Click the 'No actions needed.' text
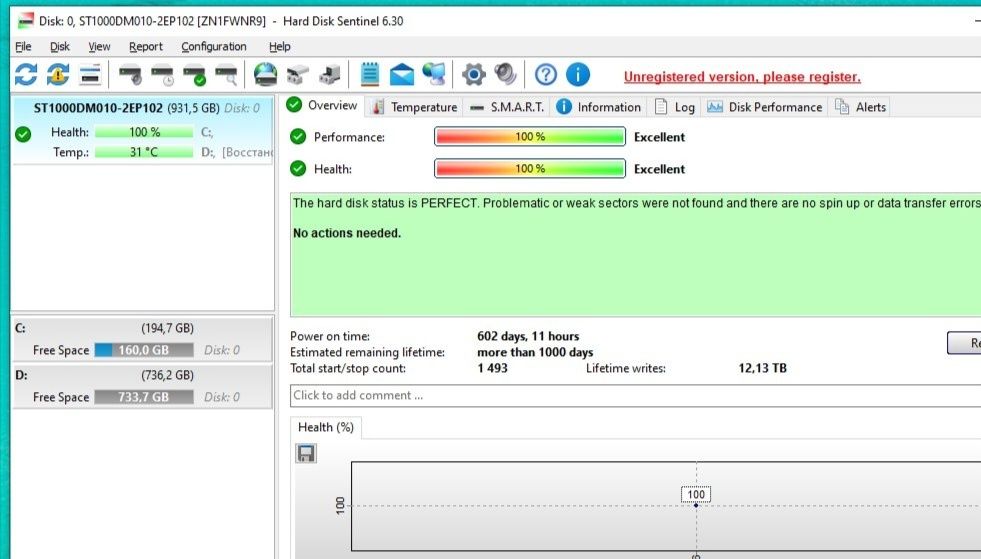 click(x=347, y=233)
